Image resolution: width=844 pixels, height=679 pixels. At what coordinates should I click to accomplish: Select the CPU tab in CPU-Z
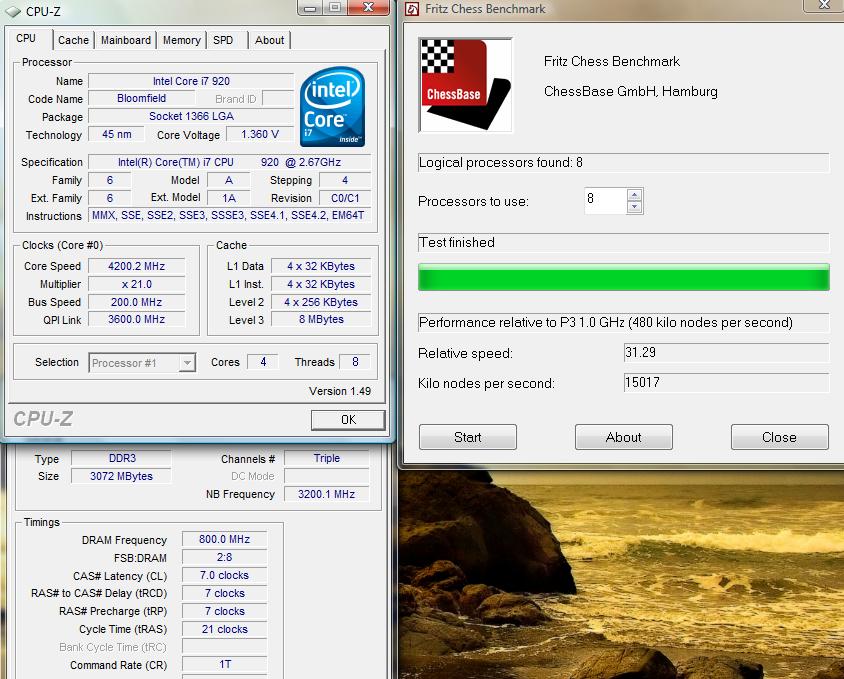pyautogui.click(x=26, y=39)
